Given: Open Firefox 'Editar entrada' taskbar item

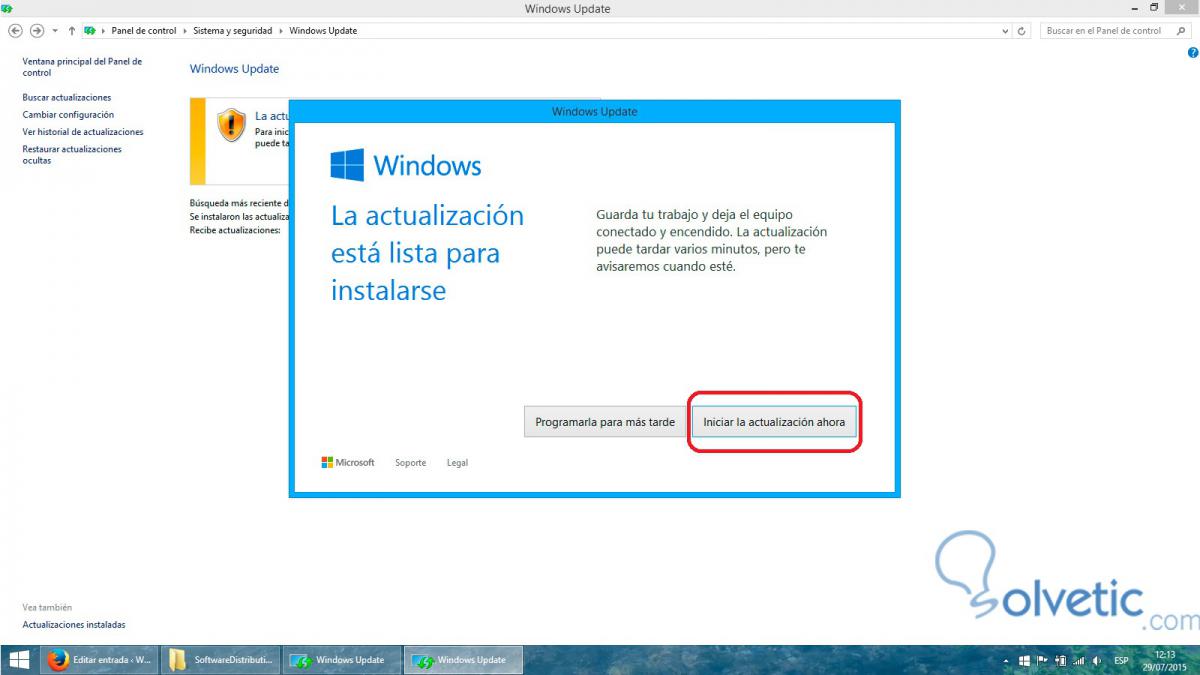Looking at the screenshot, I should 100,660.
